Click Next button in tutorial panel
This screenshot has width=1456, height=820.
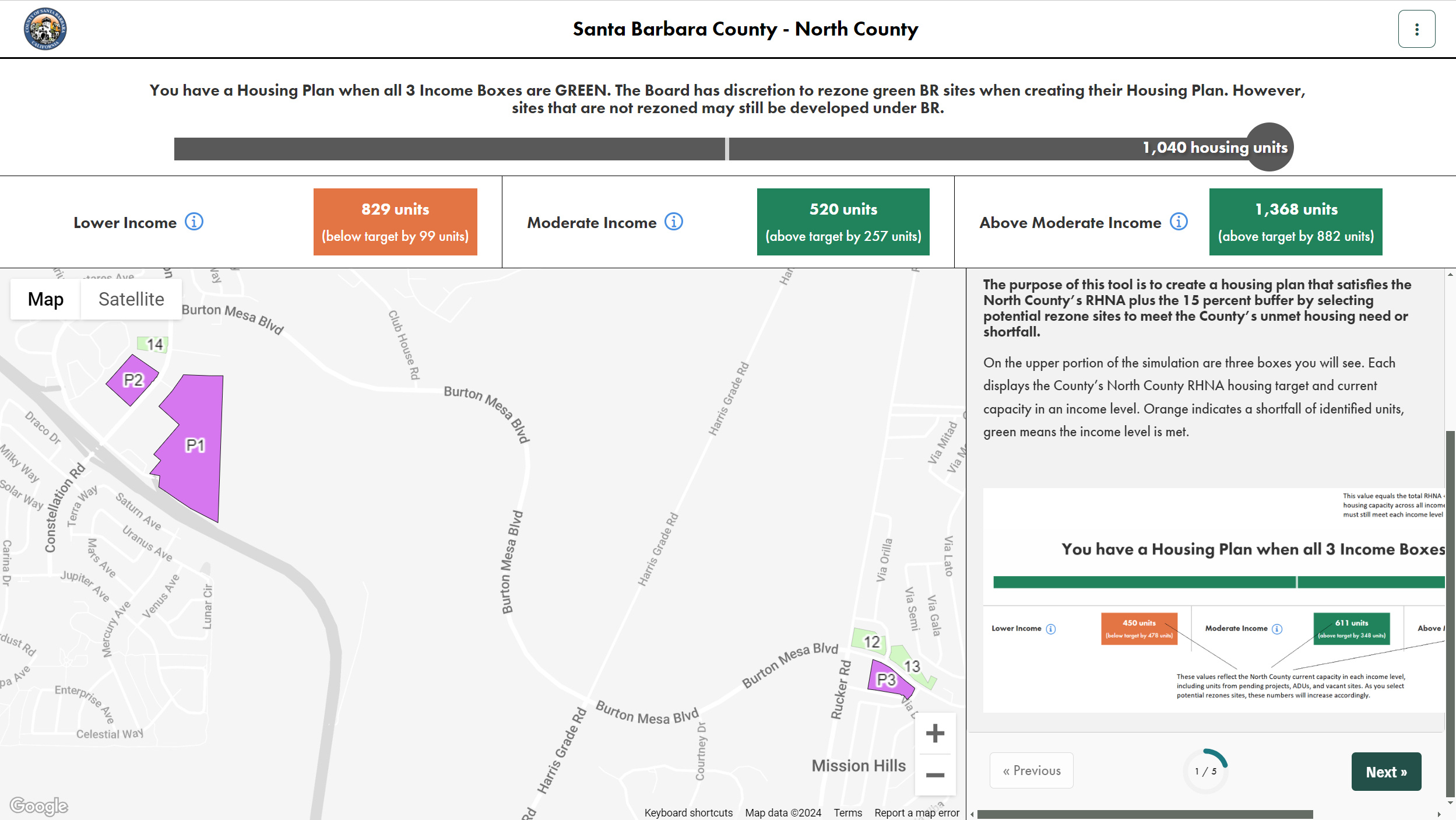point(1384,771)
